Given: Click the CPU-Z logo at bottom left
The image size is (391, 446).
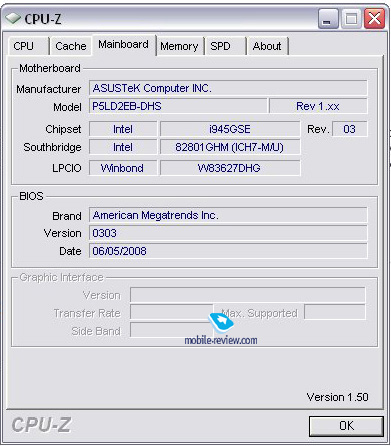Looking at the screenshot, I should [41, 425].
